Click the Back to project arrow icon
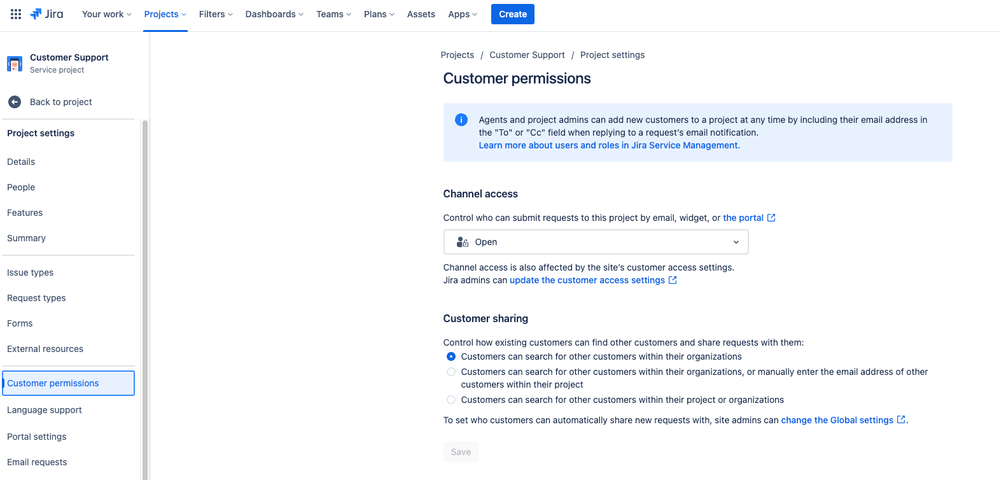The image size is (999, 480). (x=15, y=102)
